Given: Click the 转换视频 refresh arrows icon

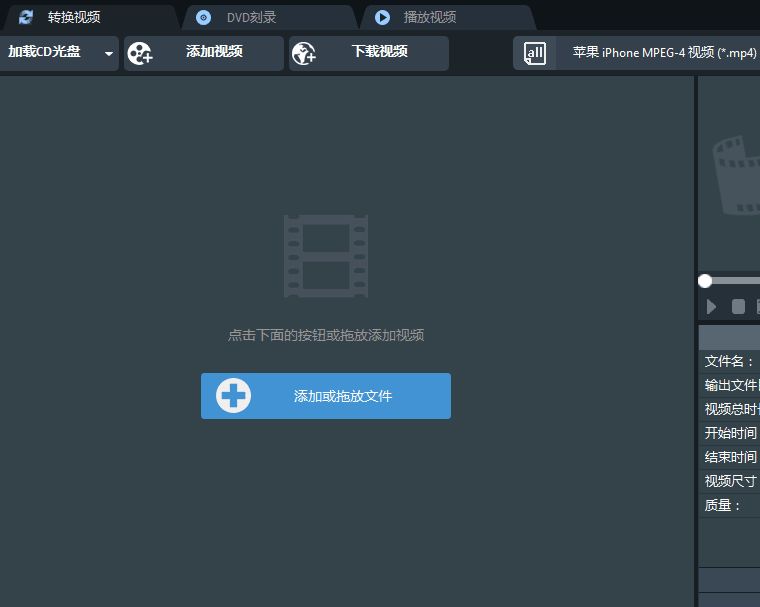Looking at the screenshot, I should point(26,17).
